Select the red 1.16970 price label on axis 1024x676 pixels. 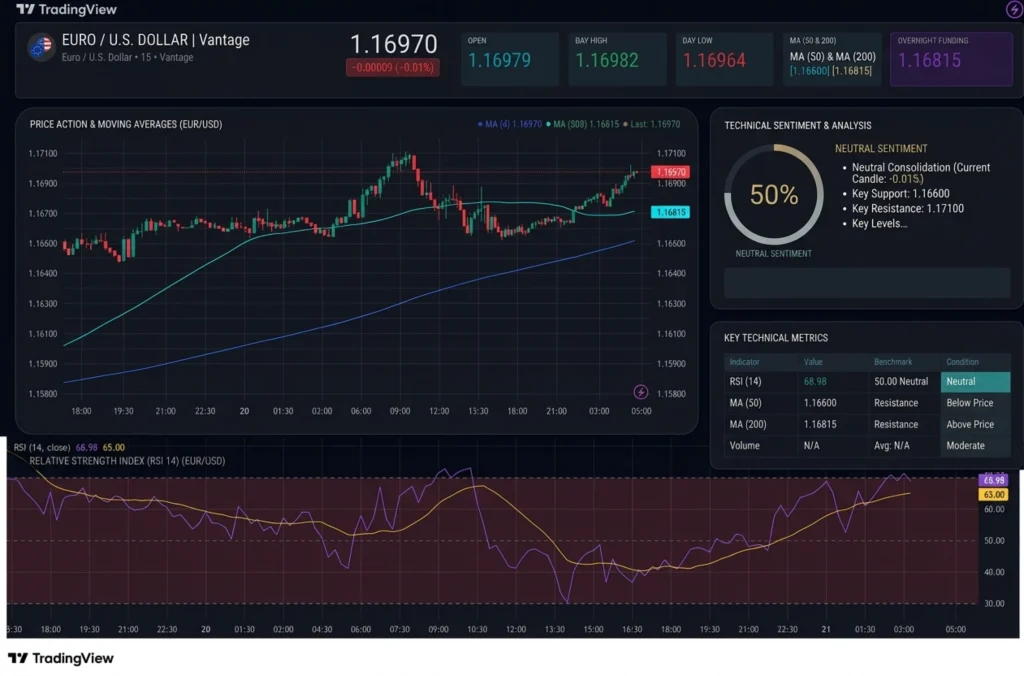(670, 172)
